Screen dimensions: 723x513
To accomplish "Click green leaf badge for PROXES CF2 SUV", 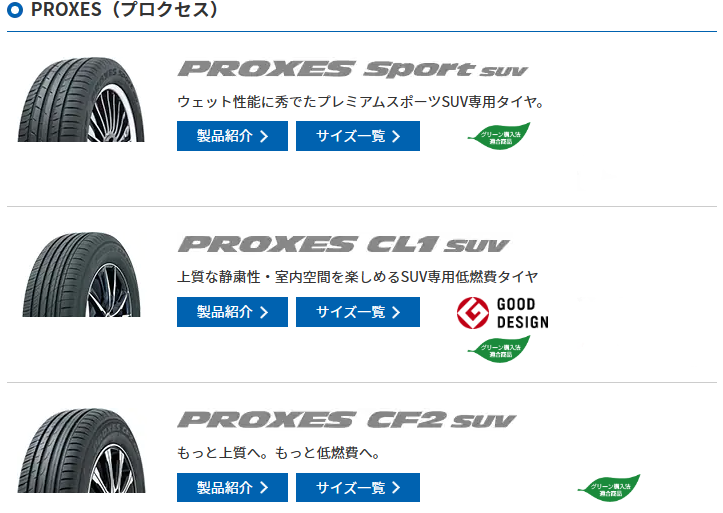I will pos(608,488).
